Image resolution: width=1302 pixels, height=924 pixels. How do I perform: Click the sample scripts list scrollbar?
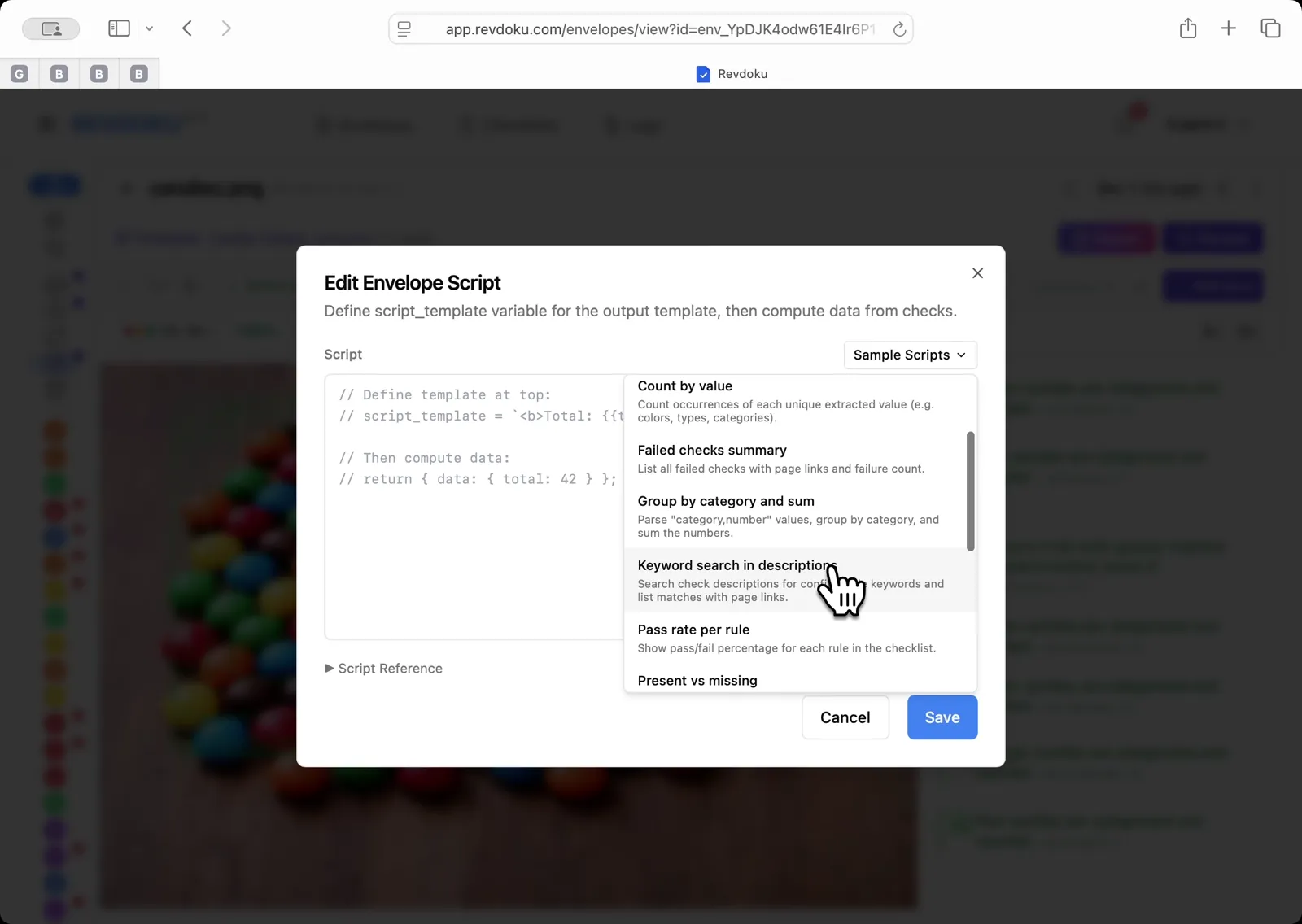tap(970, 491)
